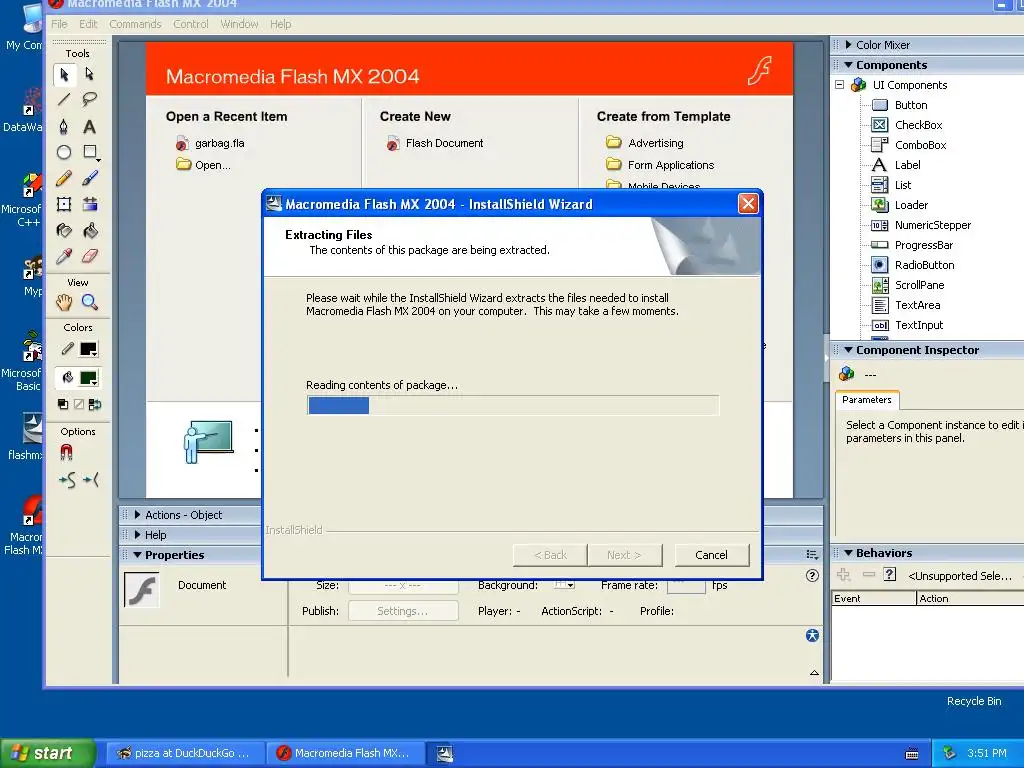Open the Window menu
The height and width of the screenshot is (768, 1024).
239,24
